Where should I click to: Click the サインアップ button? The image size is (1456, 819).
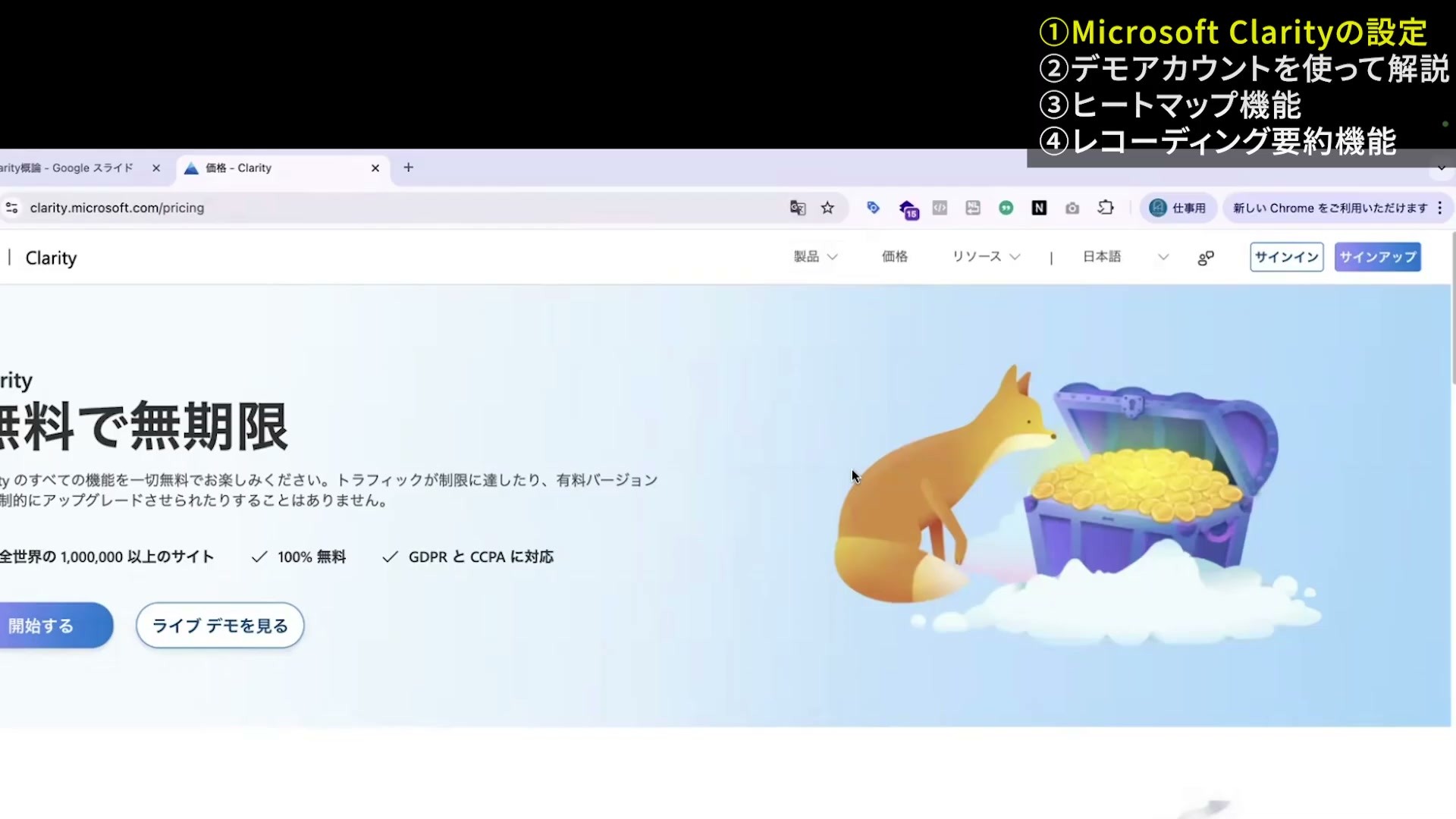(x=1378, y=257)
